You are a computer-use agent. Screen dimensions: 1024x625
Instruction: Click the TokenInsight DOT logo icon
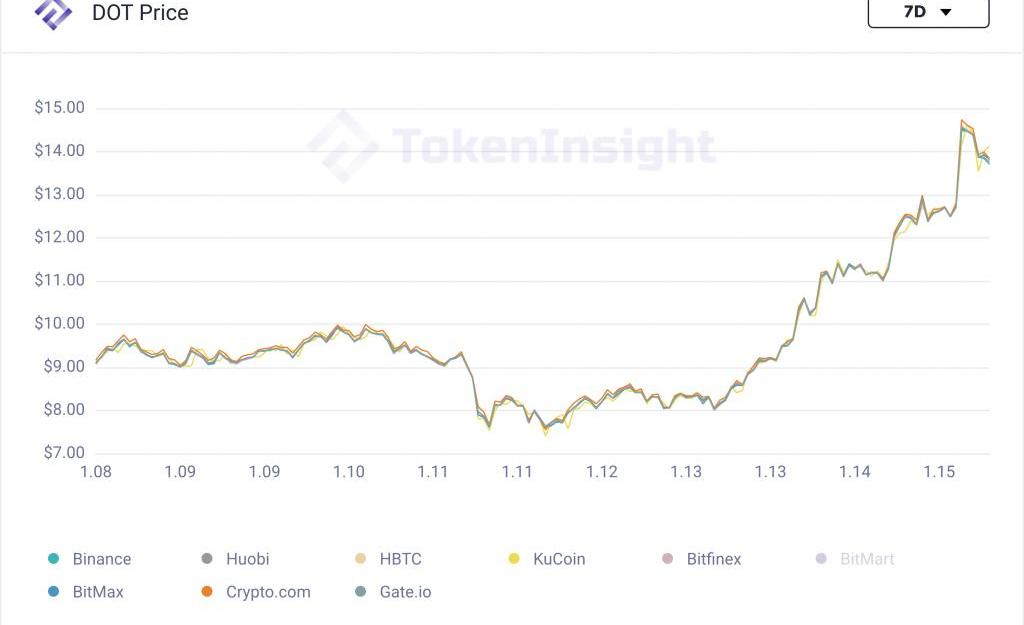[53, 12]
